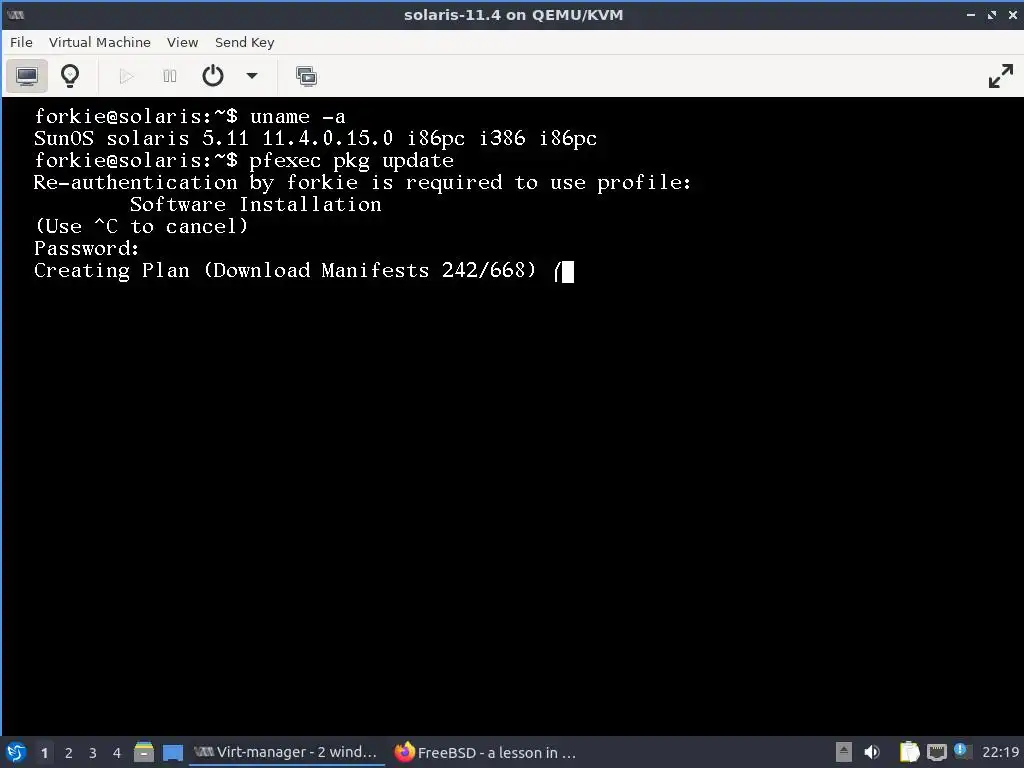Open the manage VM snapshots icon
Screen dimensions: 1024x768
click(x=306, y=76)
